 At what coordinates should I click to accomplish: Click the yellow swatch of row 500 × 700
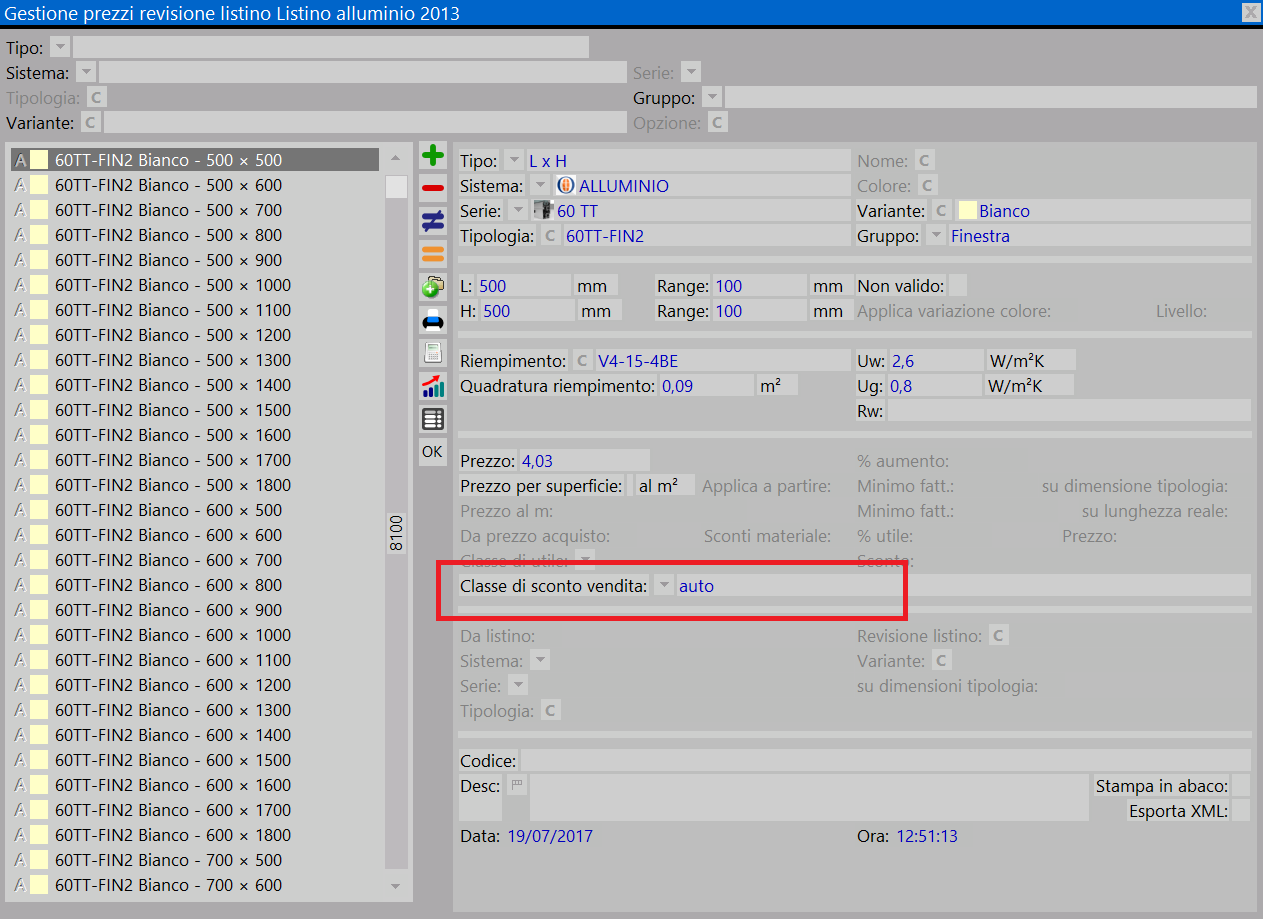click(39, 210)
